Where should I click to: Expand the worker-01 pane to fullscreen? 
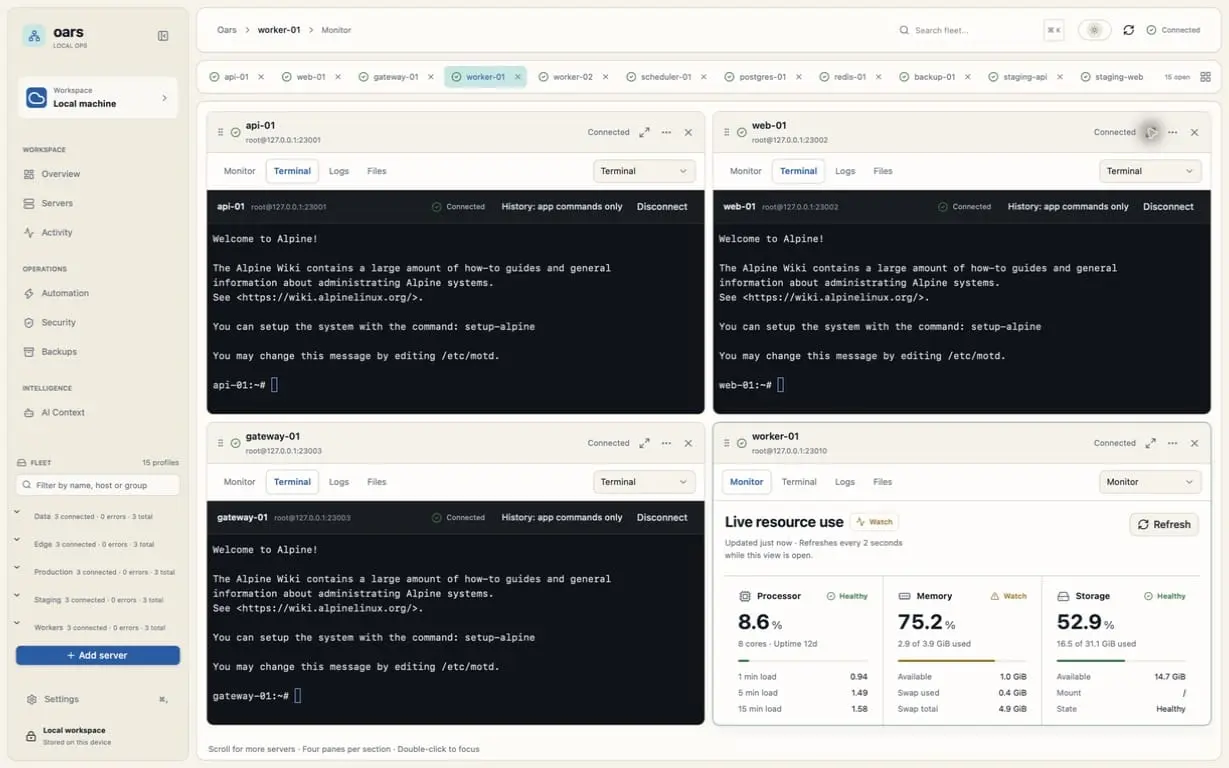[1151, 443]
